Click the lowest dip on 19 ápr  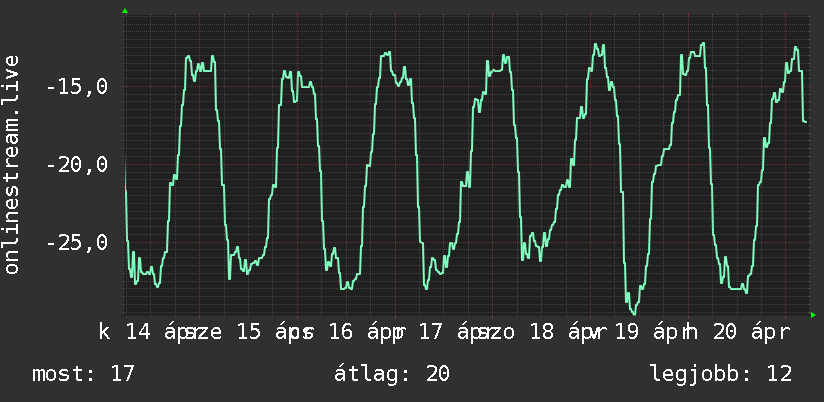[x=634, y=313]
